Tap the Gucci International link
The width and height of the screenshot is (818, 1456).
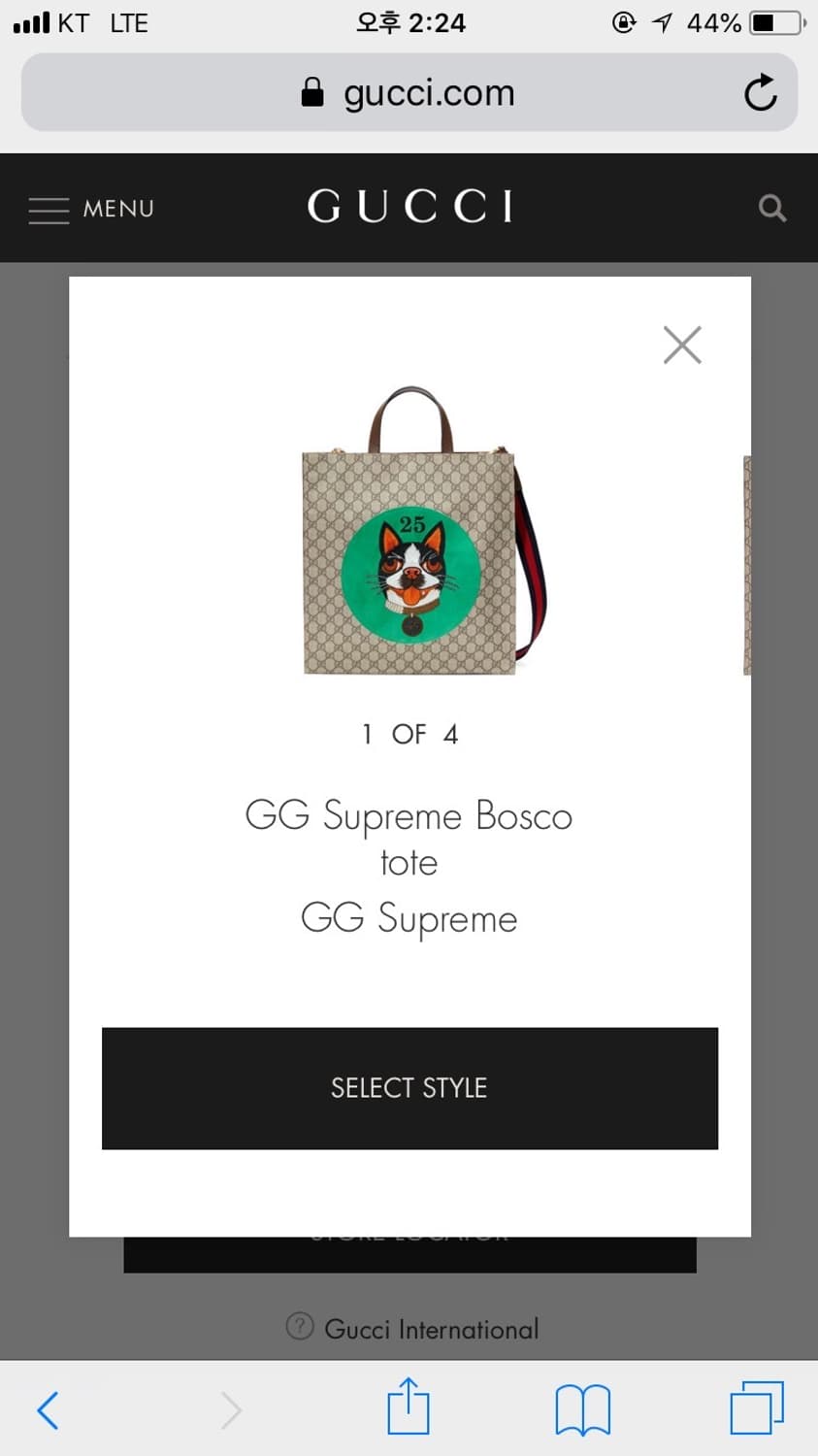[x=431, y=1329]
